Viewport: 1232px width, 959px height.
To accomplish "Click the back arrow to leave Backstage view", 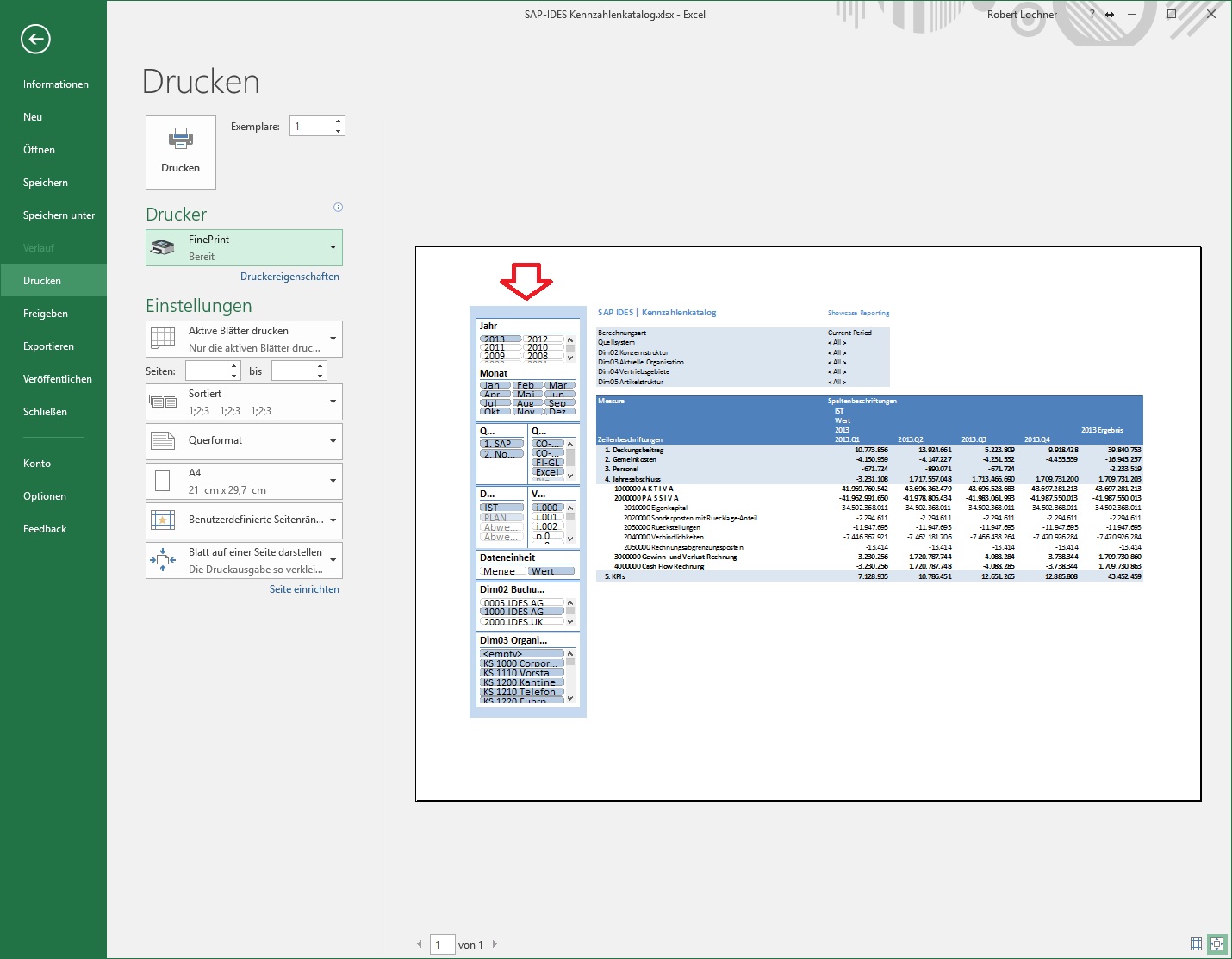I will (x=36, y=39).
